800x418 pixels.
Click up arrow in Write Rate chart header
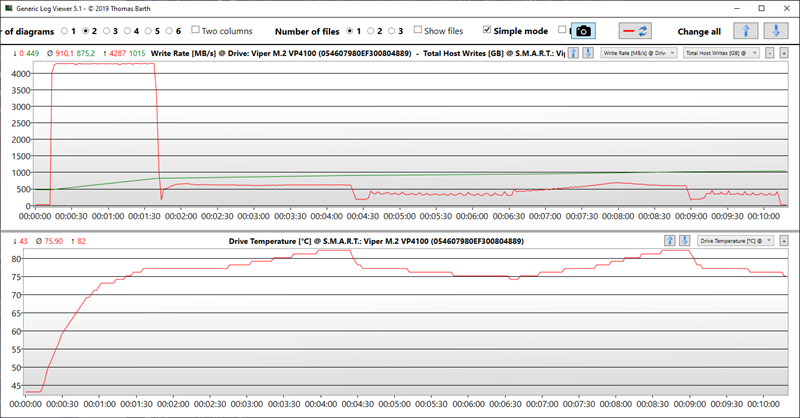[x=573, y=52]
